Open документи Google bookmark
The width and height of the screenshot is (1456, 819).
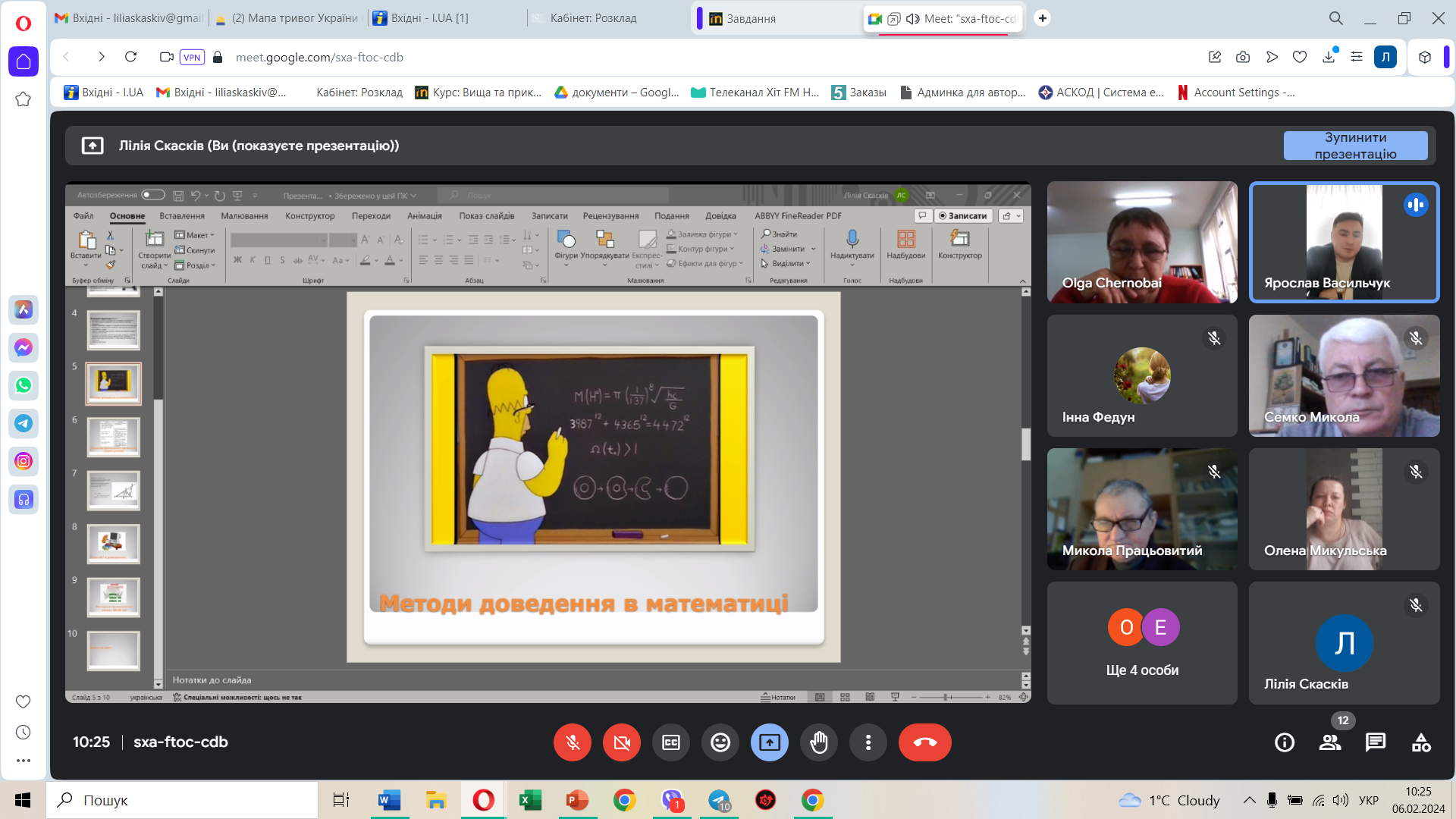[x=617, y=93]
